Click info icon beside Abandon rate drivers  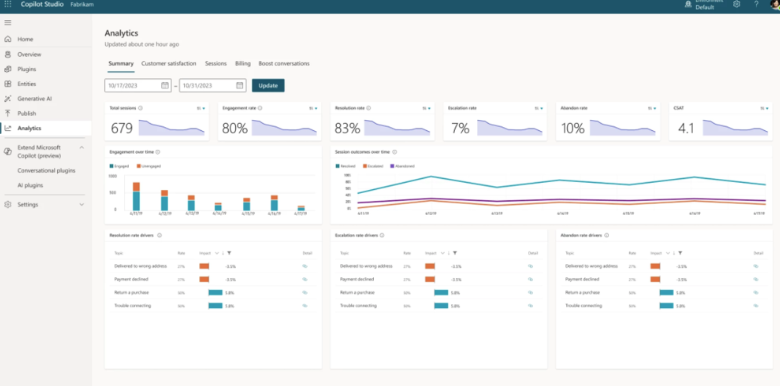(x=606, y=235)
